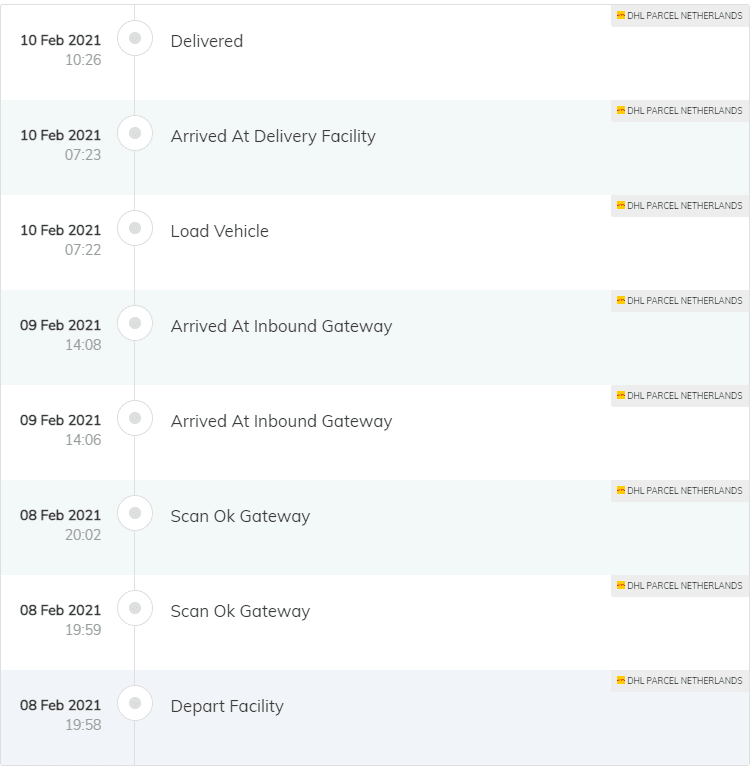Click the DHL logo beside Arrived At Delivery Facility
755x776 pixels.
(x=621, y=111)
